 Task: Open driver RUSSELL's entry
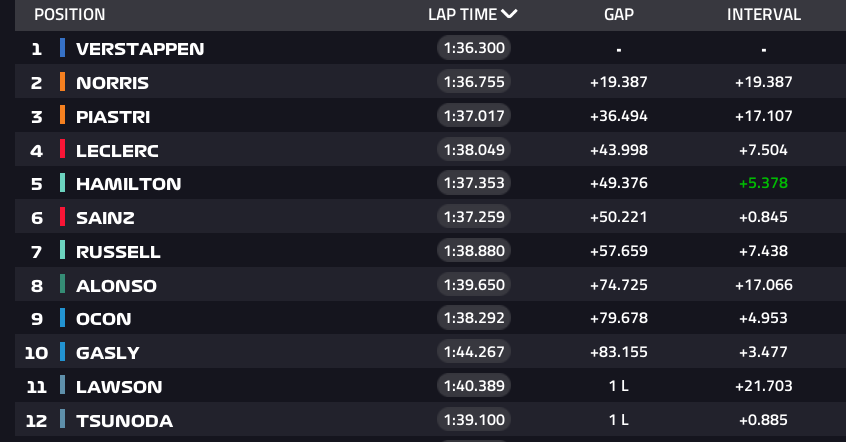point(118,252)
